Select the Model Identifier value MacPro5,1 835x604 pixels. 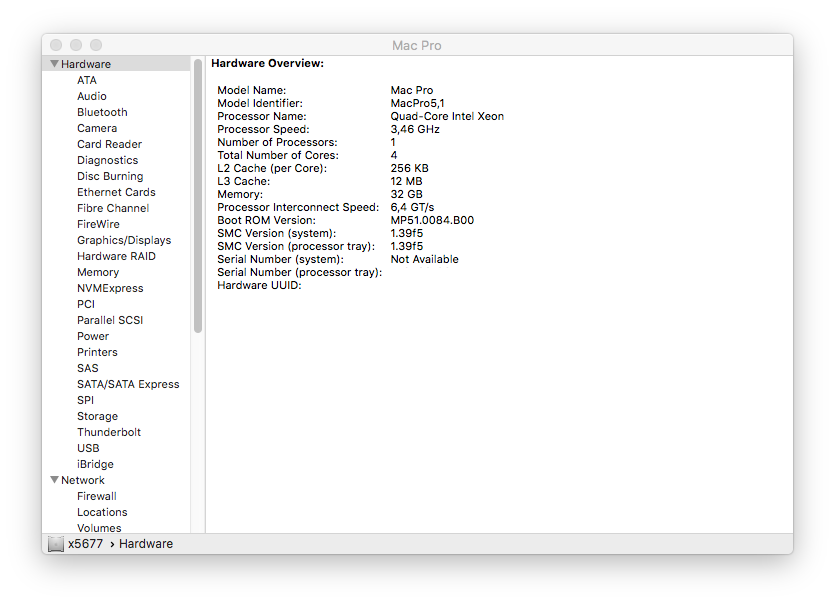pos(417,103)
